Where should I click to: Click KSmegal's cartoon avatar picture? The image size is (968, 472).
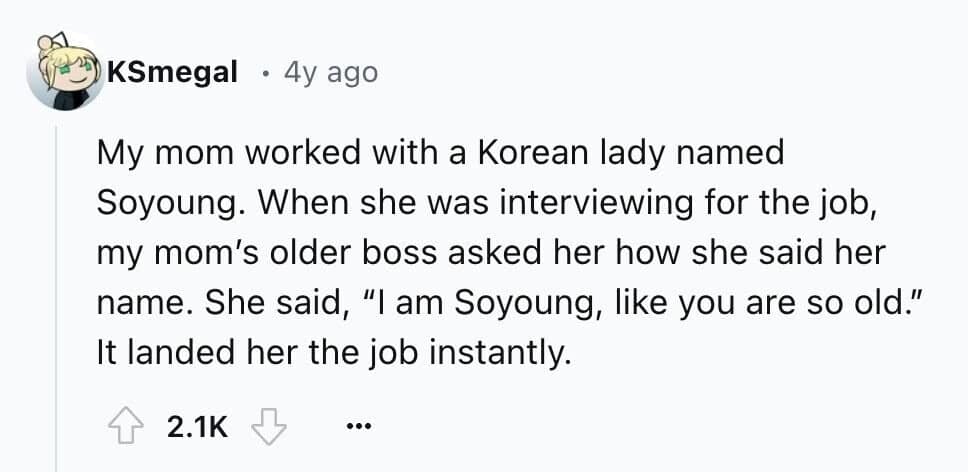(x=66, y=72)
